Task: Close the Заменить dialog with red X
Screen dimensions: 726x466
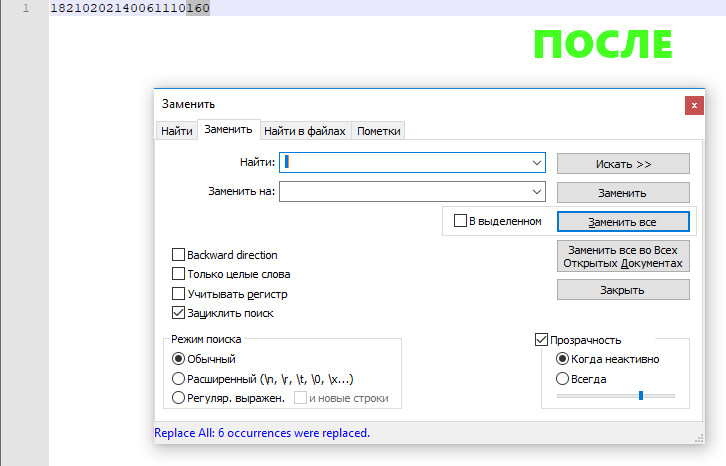Action: pyautogui.click(x=692, y=104)
